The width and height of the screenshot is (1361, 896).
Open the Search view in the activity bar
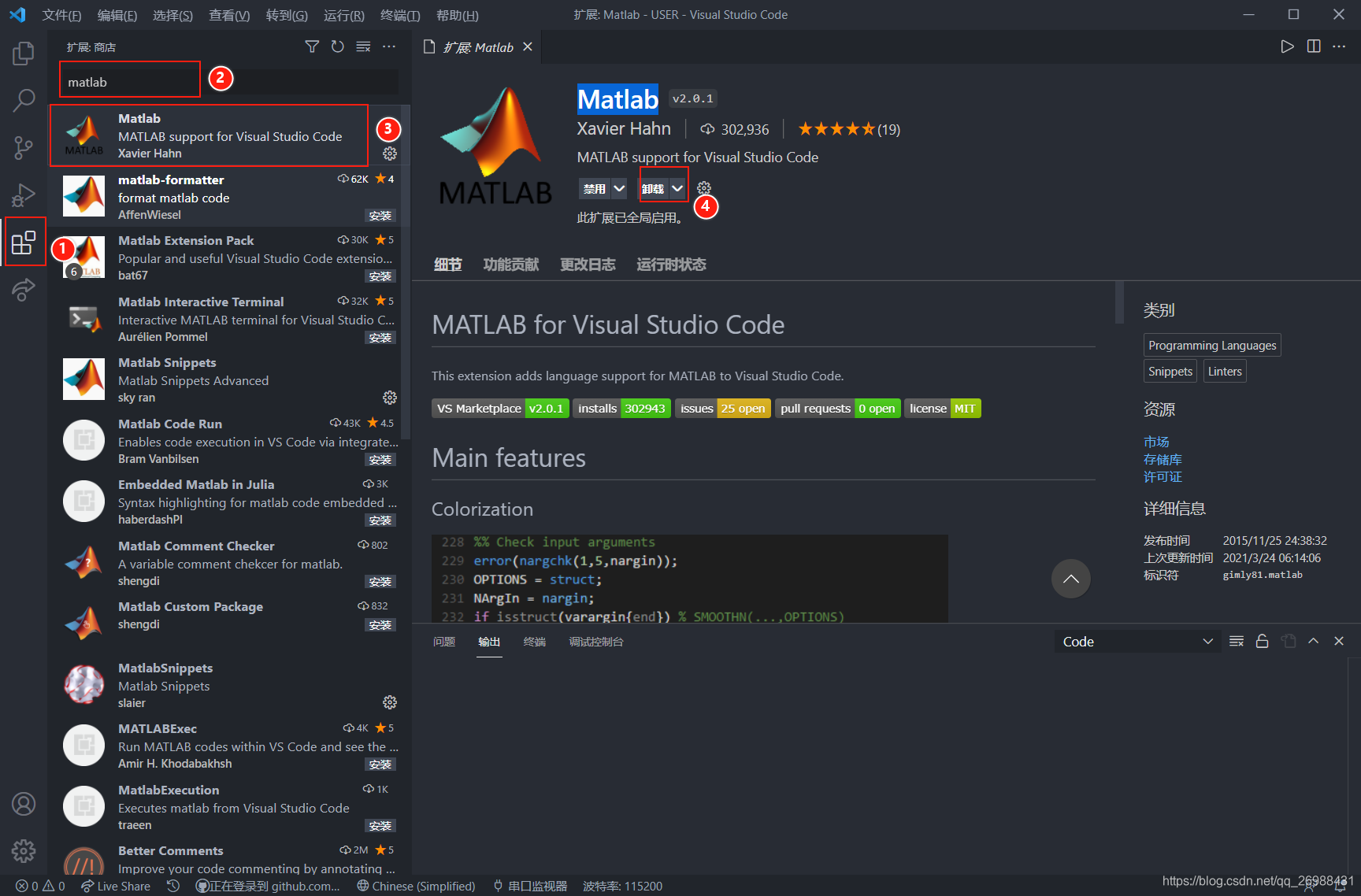coord(24,100)
